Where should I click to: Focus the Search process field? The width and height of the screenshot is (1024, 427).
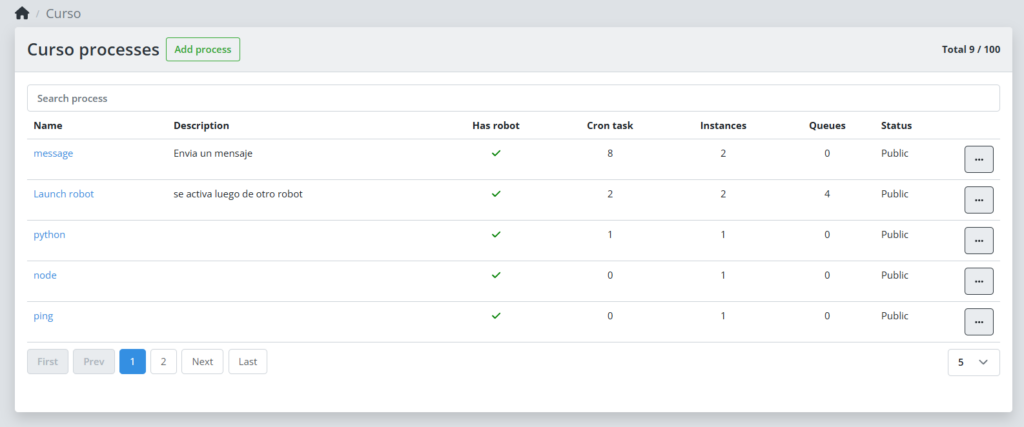(513, 98)
